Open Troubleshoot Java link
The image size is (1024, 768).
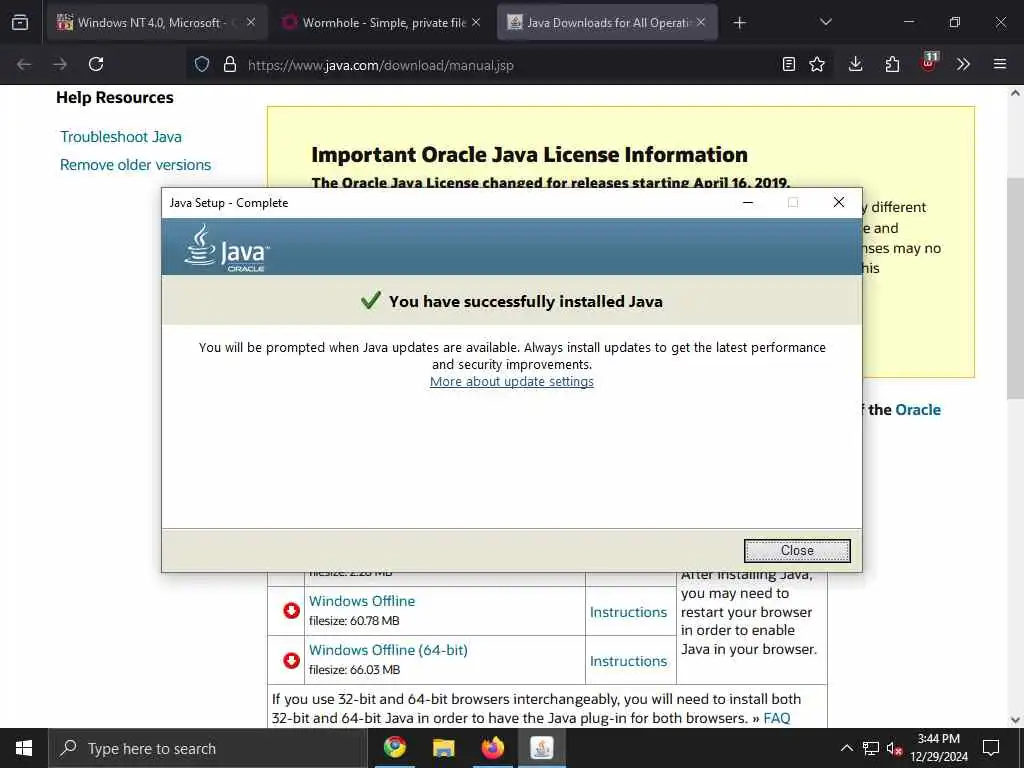pyautogui.click(x=121, y=136)
